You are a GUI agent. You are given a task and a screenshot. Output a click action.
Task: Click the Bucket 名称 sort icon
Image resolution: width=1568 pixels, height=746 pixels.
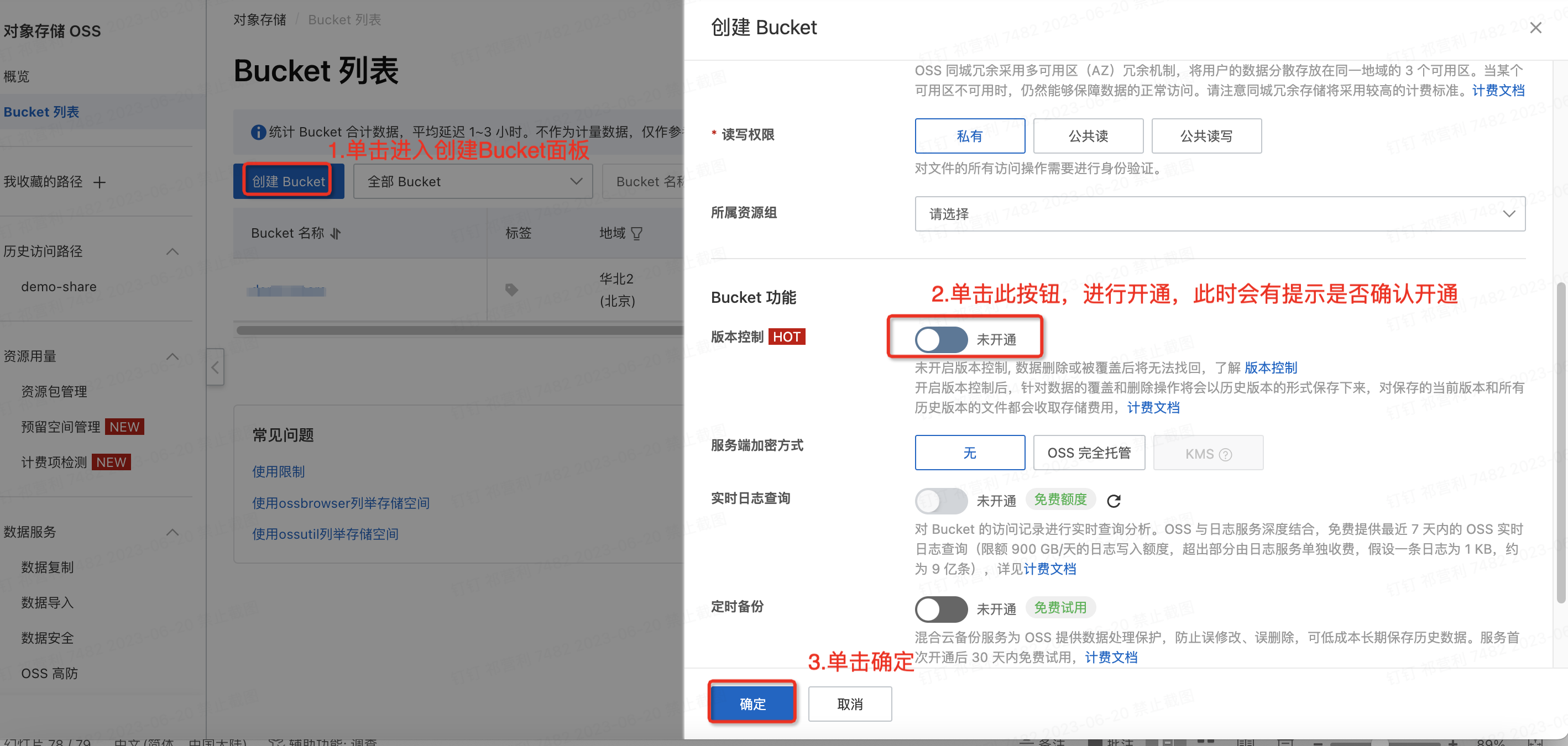tap(336, 233)
